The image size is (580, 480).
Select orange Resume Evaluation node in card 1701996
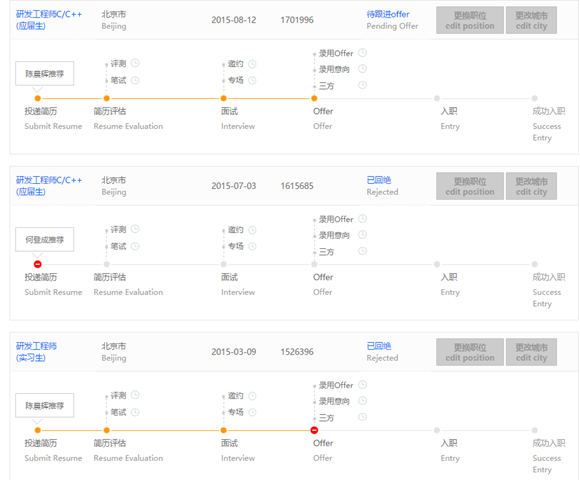[x=107, y=98]
